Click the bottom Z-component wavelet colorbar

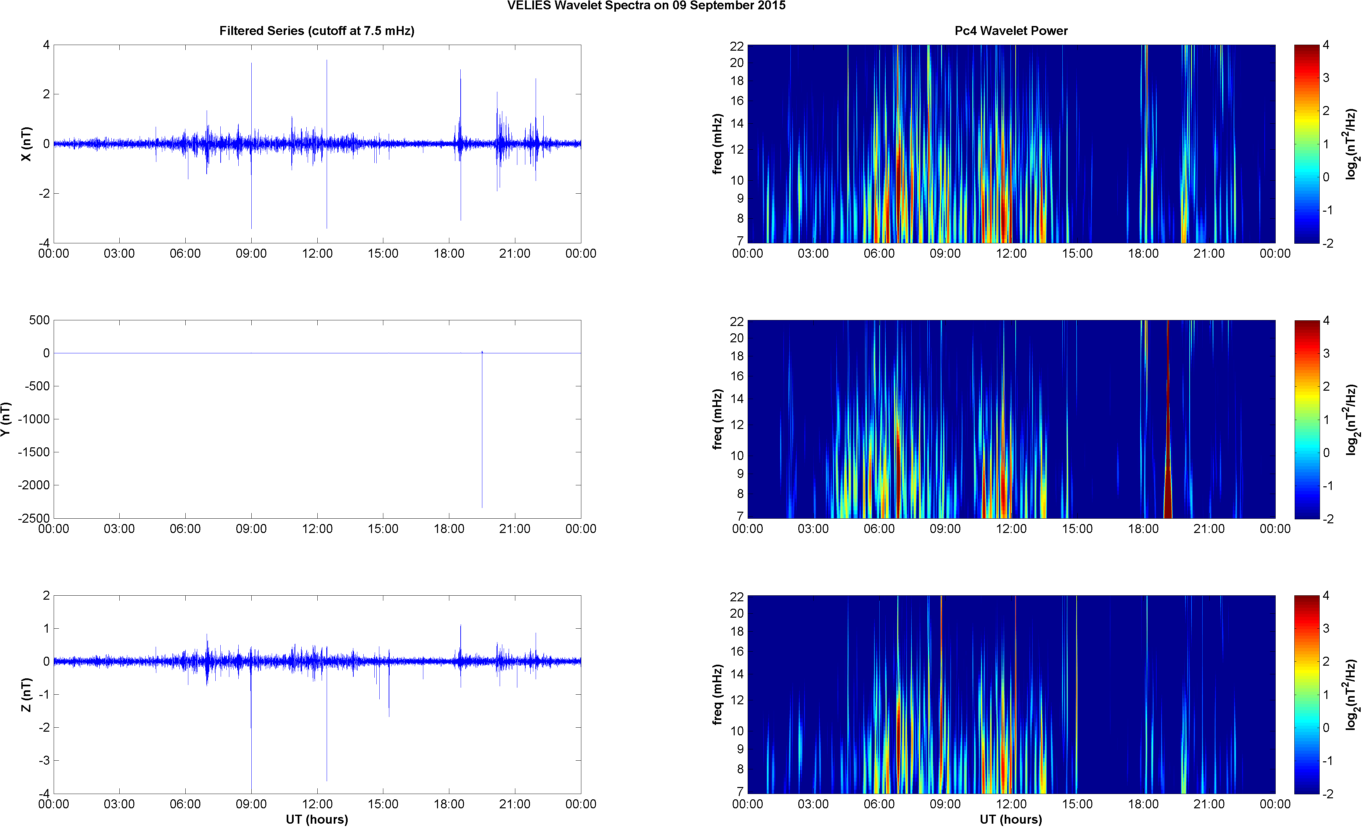point(1307,694)
